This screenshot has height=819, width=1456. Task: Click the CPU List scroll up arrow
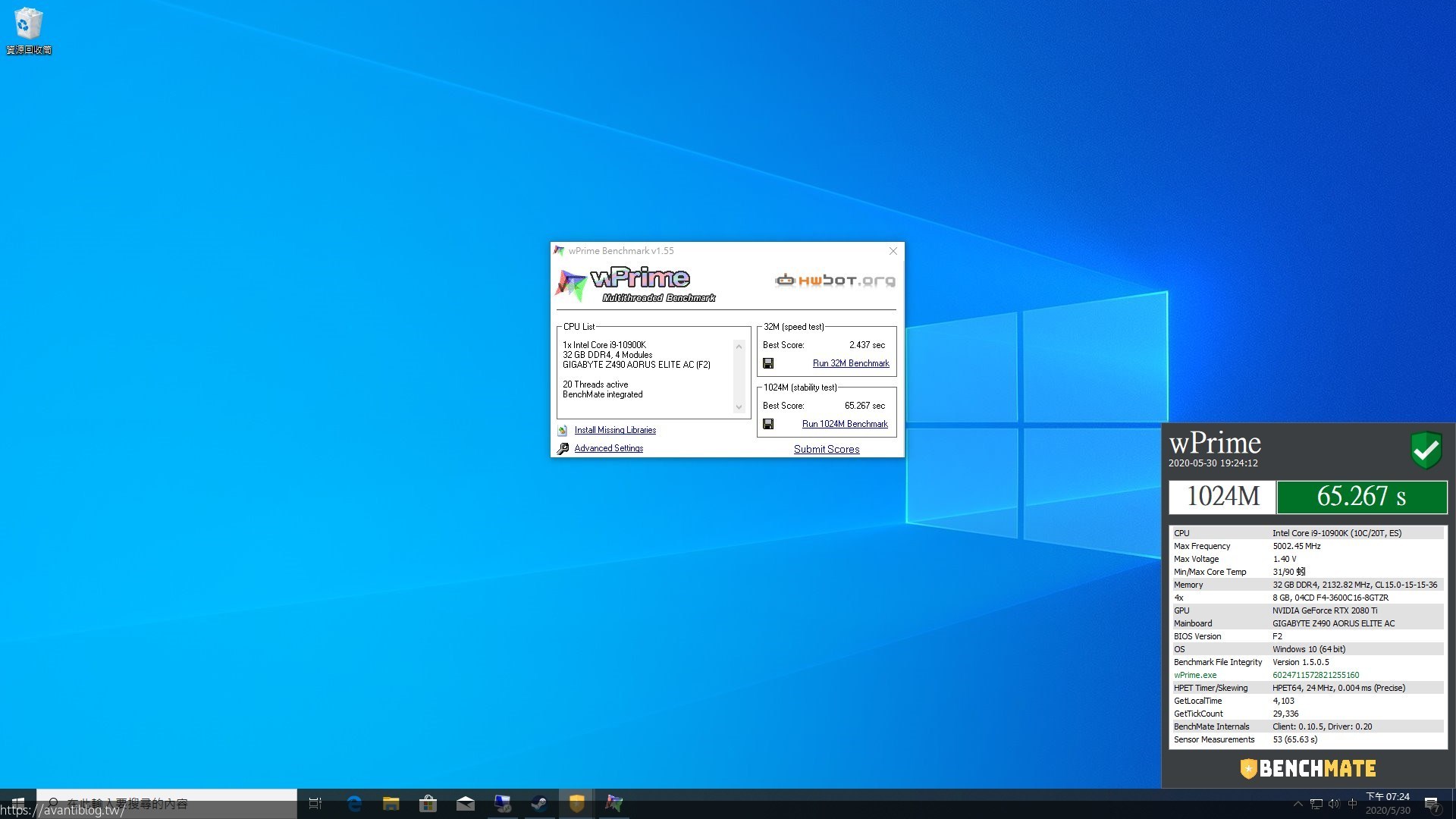pyautogui.click(x=739, y=347)
